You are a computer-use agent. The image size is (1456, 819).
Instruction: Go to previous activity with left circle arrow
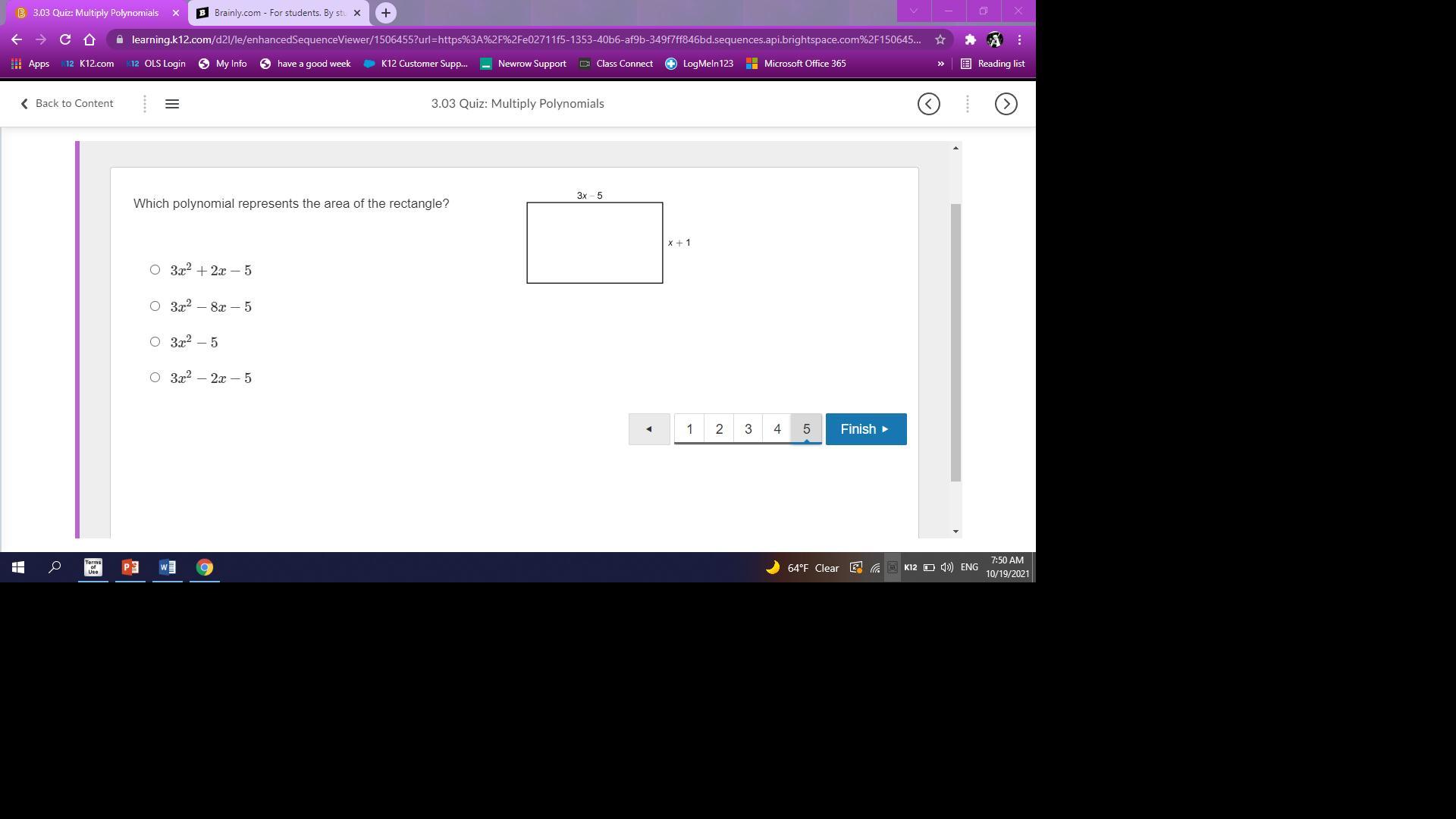coord(928,104)
